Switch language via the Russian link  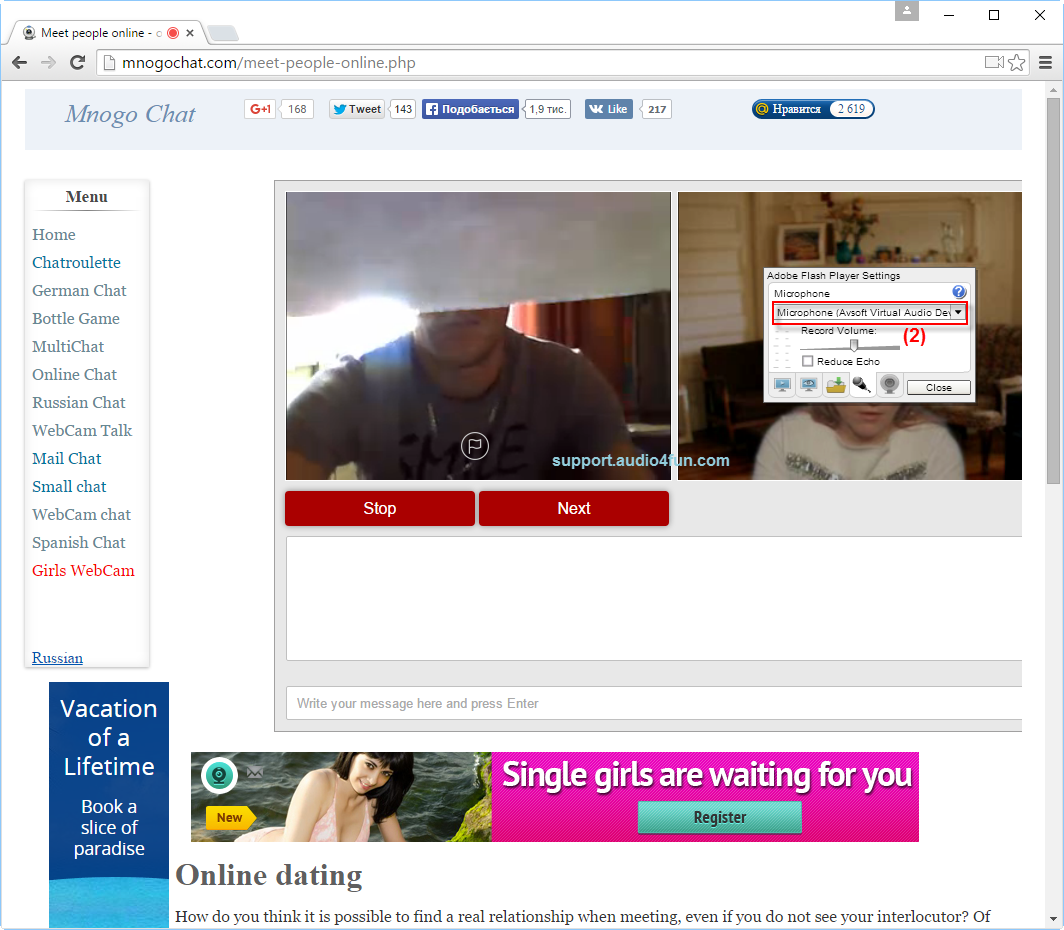(x=57, y=658)
